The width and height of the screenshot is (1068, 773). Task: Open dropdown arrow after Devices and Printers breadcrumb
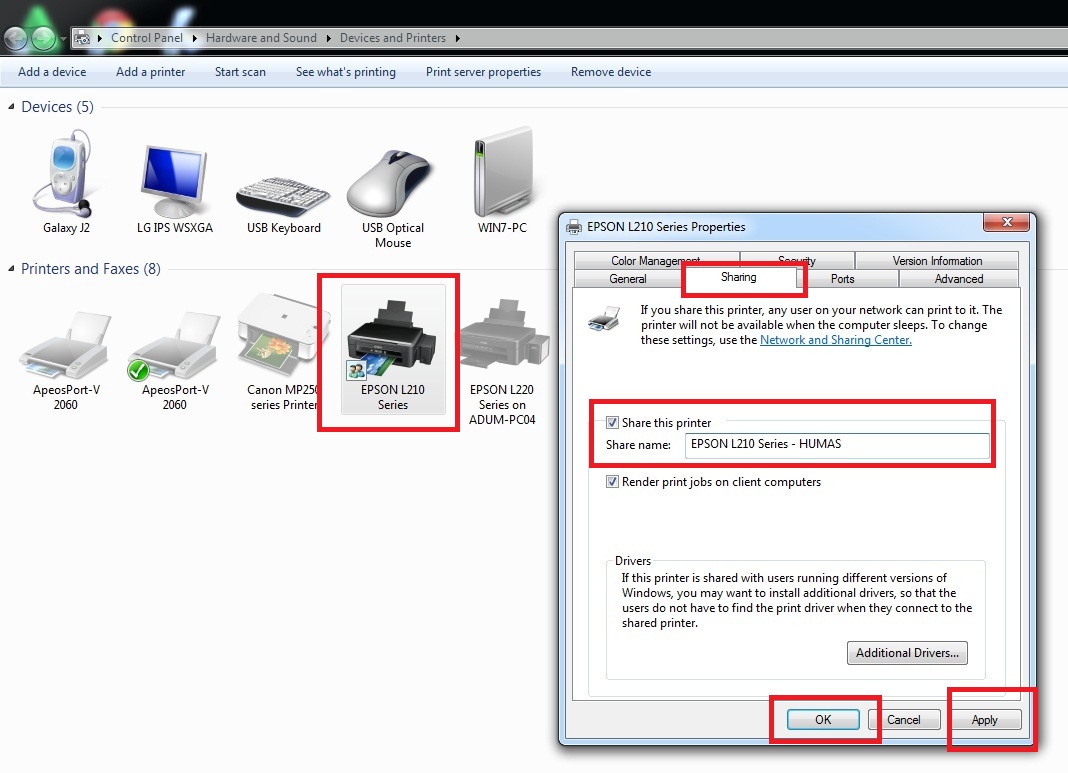[x=458, y=38]
